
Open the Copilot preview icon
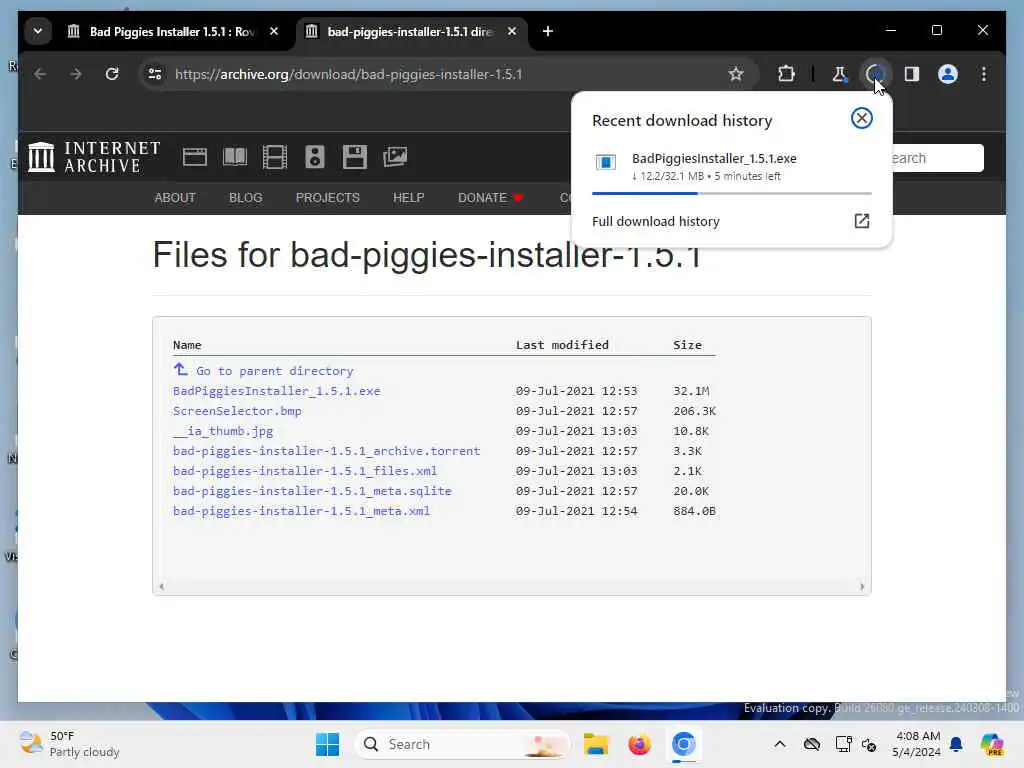click(x=992, y=744)
